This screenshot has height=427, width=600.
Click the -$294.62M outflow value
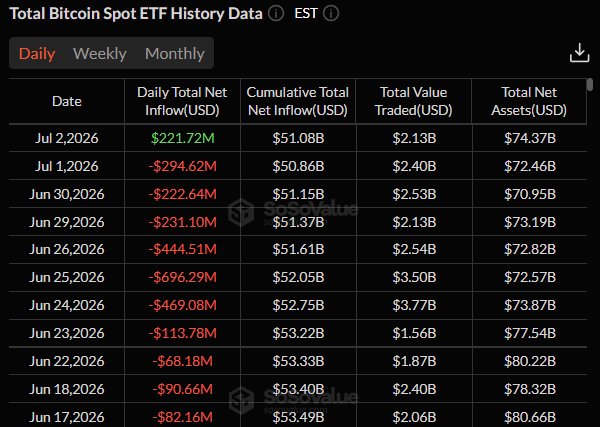point(183,166)
